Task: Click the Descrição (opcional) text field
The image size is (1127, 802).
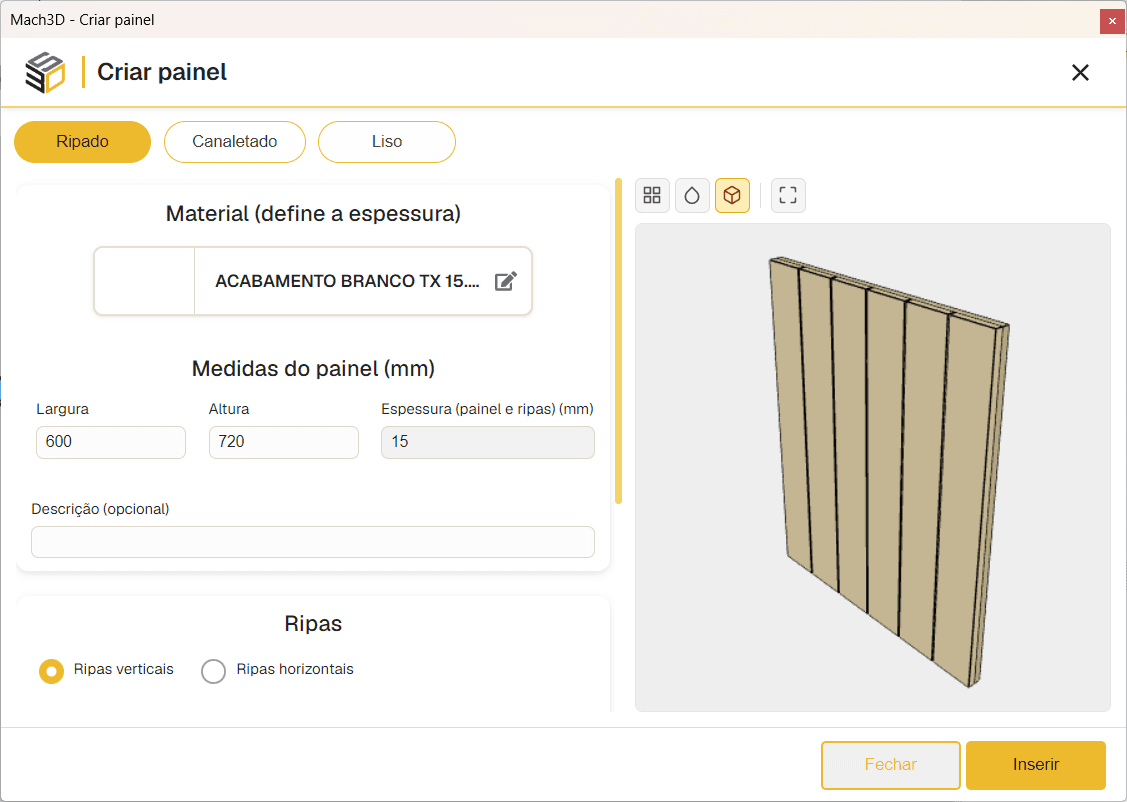Action: click(313, 542)
